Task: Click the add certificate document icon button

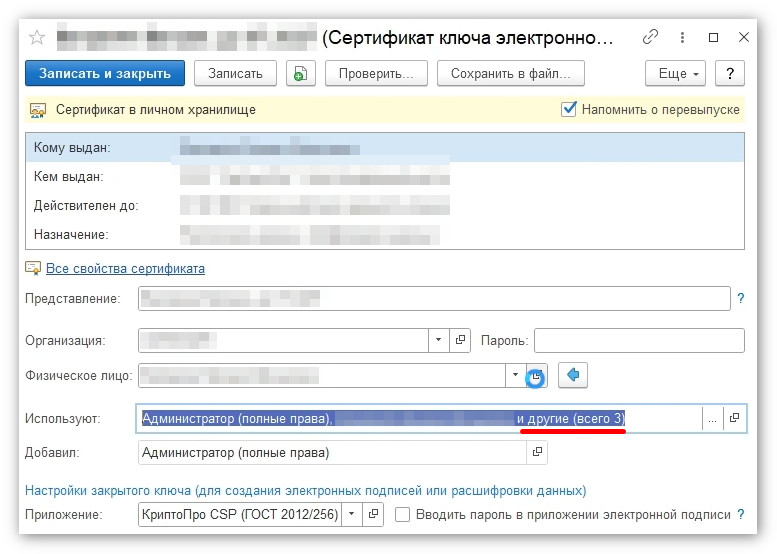Action: click(x=301, y=74)
